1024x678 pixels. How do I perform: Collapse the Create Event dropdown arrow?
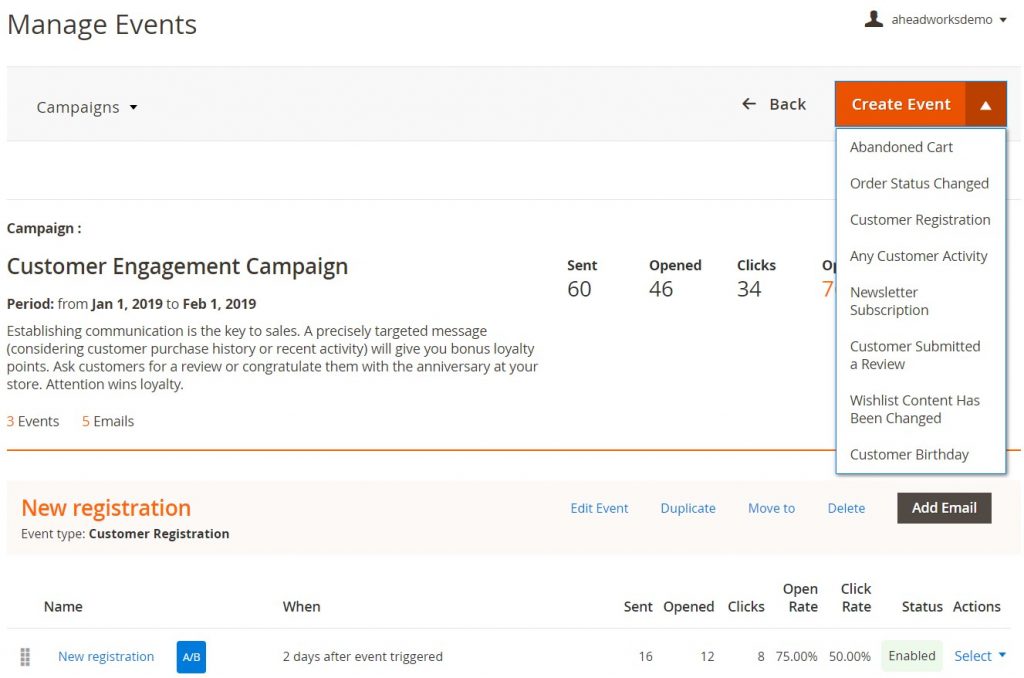point(986,103)
